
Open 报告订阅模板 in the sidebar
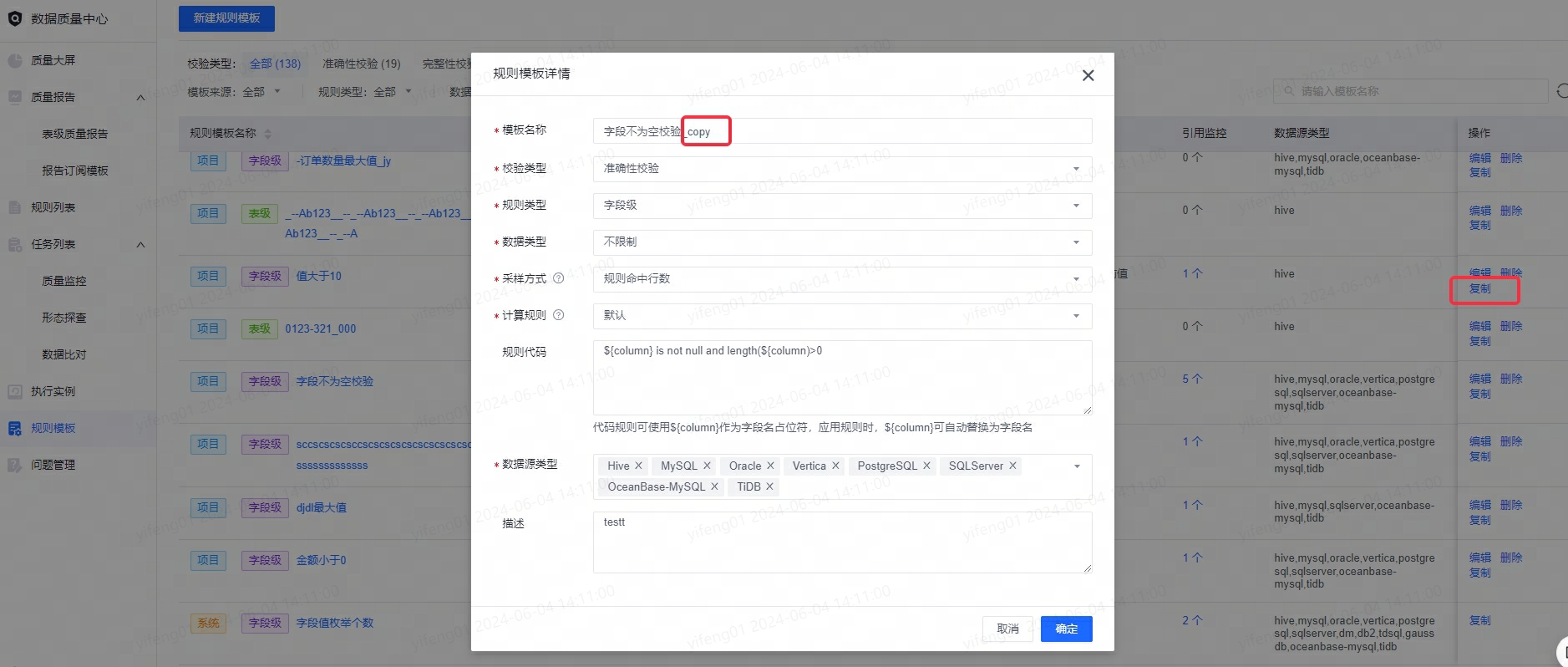pos(75,171)
